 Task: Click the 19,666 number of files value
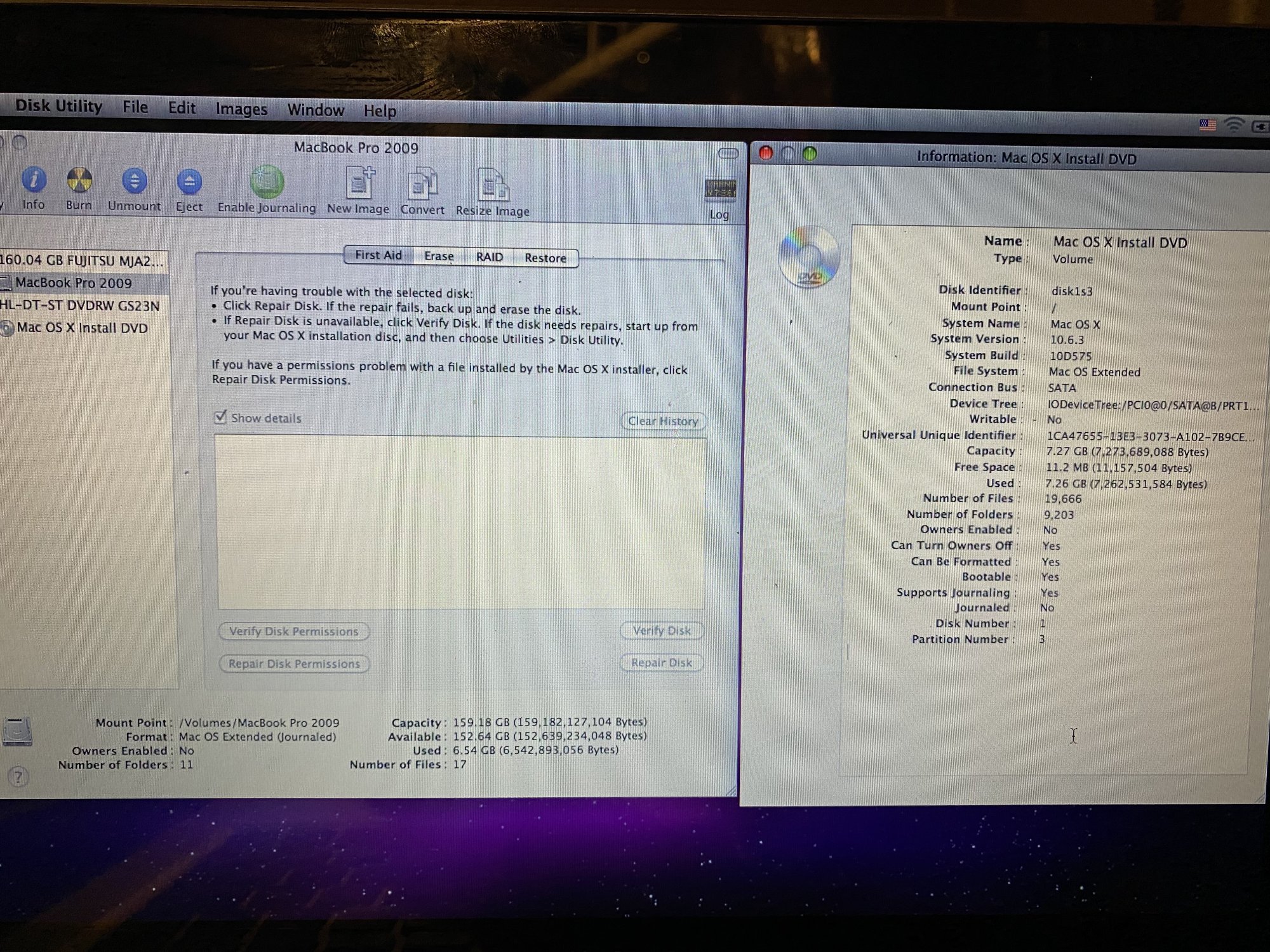[x=1063, y=499]
